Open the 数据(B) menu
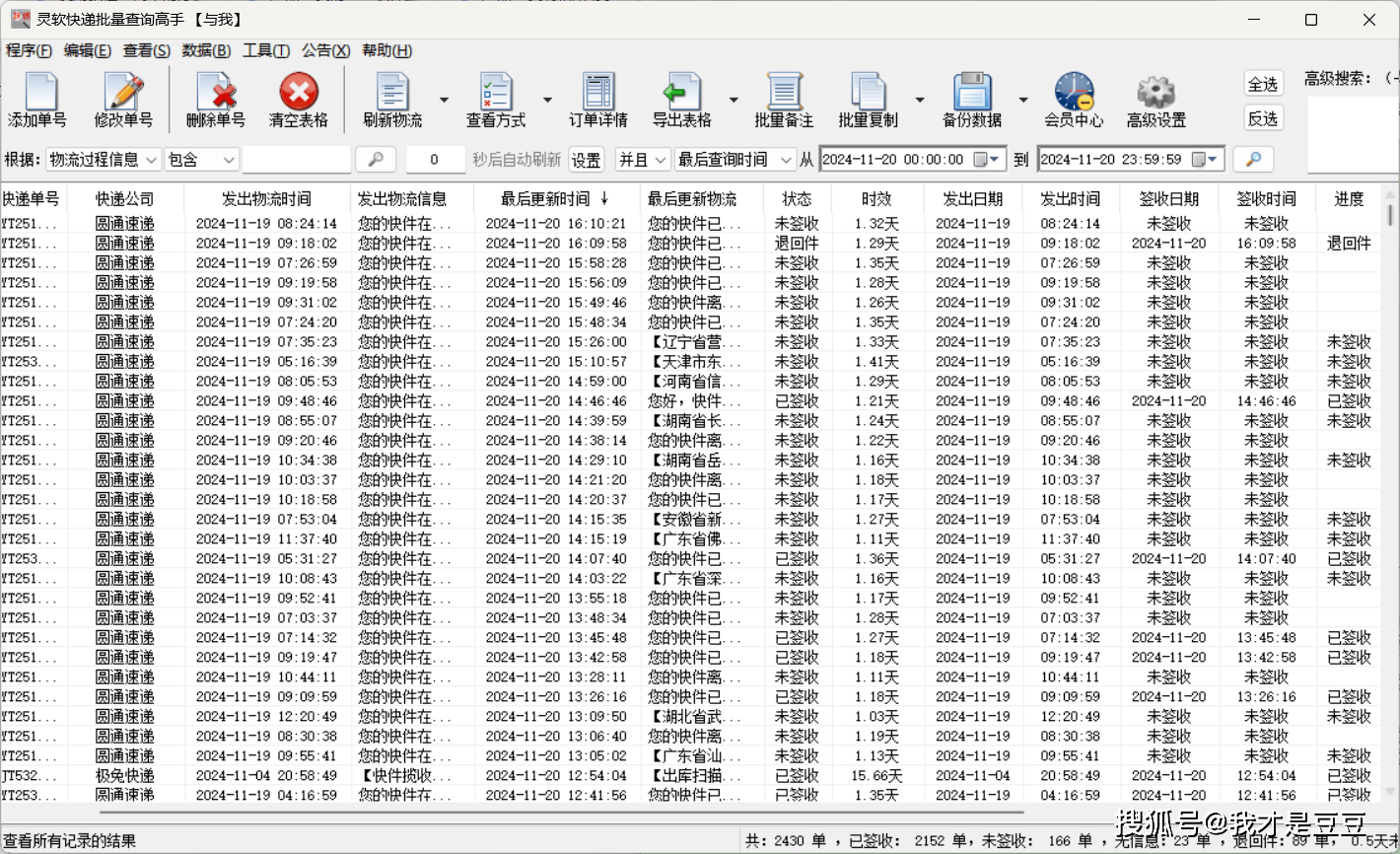1400x854 pixels. (x=207, y=51)
